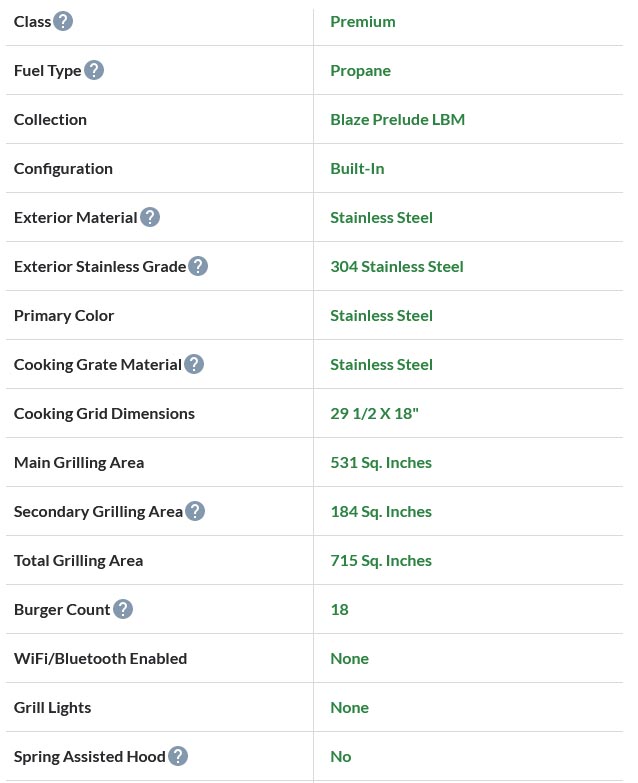Click the Burger Count value 18
Image resolution: width=638 pixels, height=783 pixels.
click(339, 609)
